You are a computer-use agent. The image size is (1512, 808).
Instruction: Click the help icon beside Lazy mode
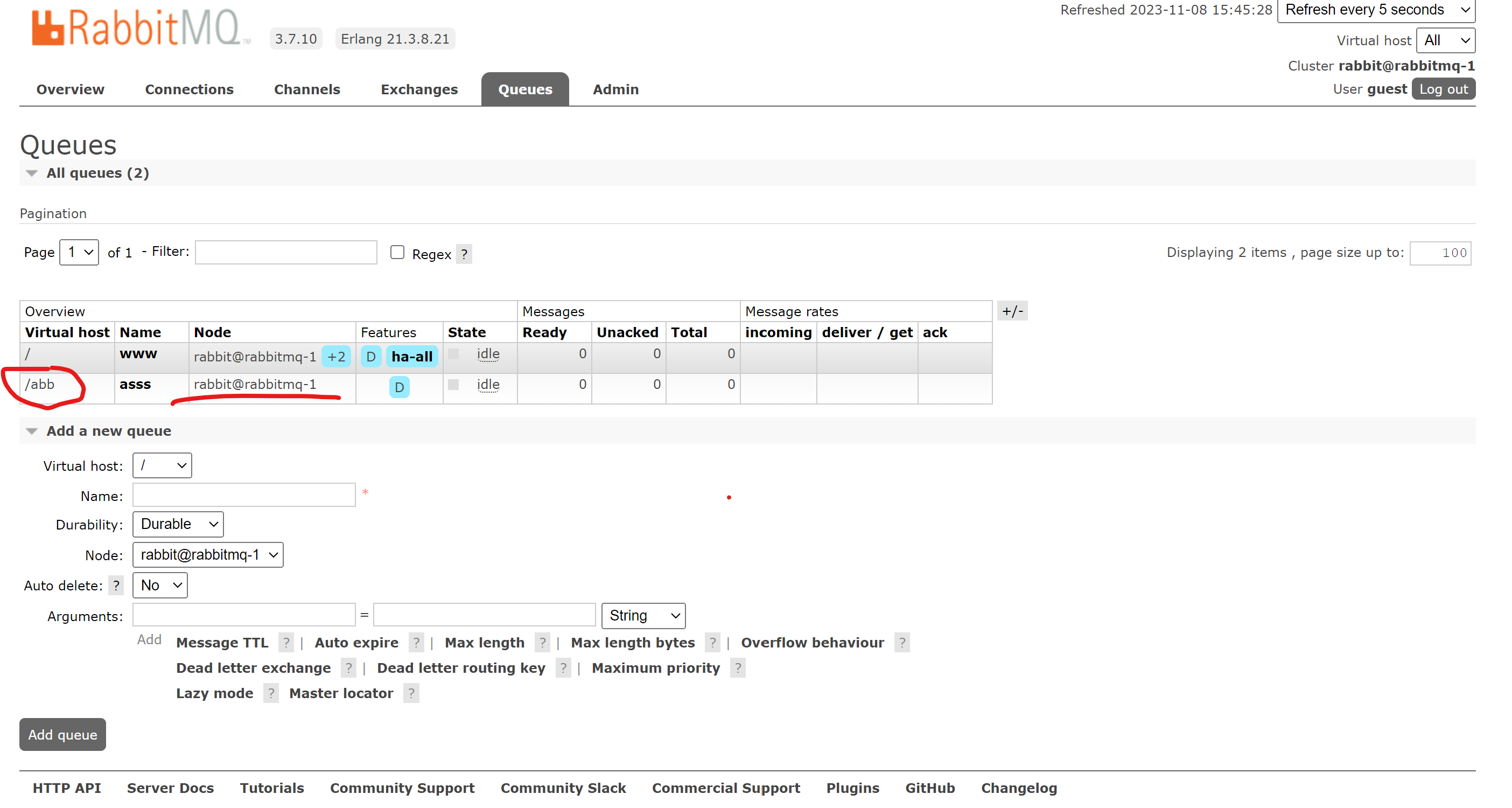coord(271,693)
